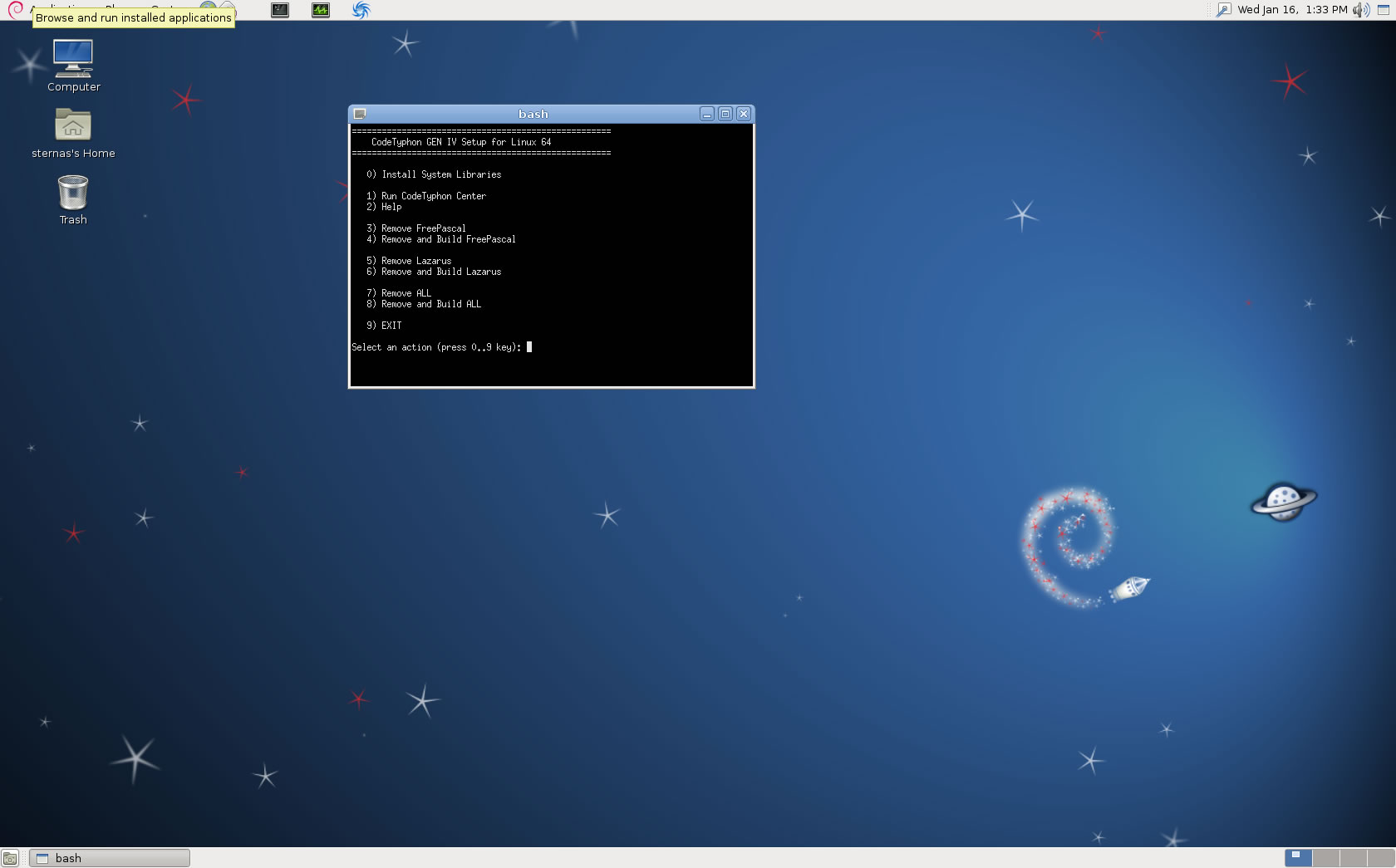Click the '5) Remove Lazarus' line
This screenshot has height=868, width=1396.
click(x=409, y=261)
